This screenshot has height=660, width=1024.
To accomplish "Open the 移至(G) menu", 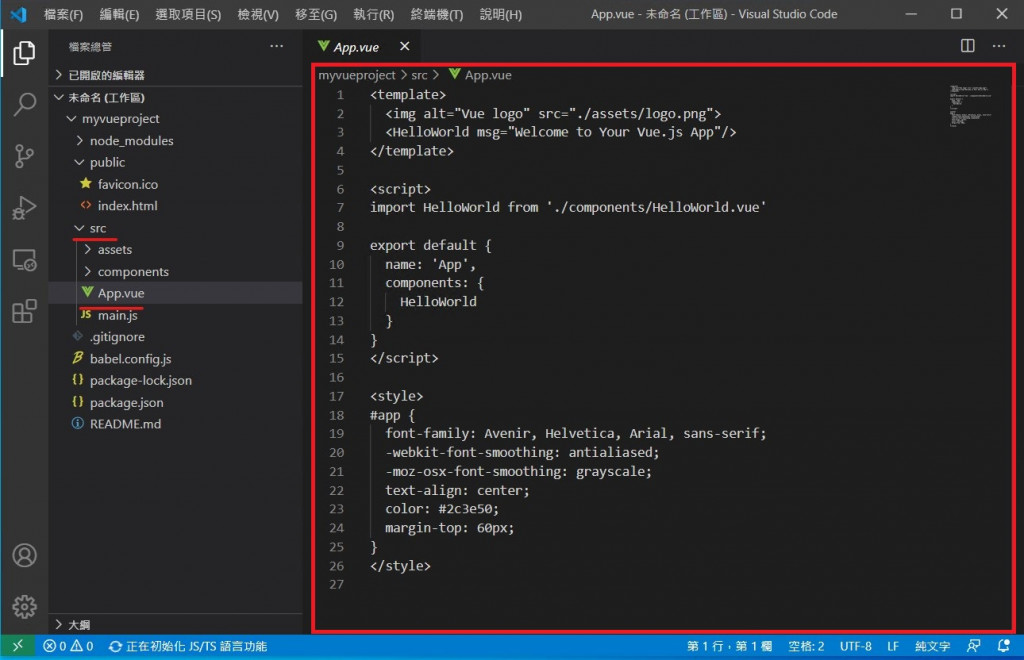I will point(316,14).
